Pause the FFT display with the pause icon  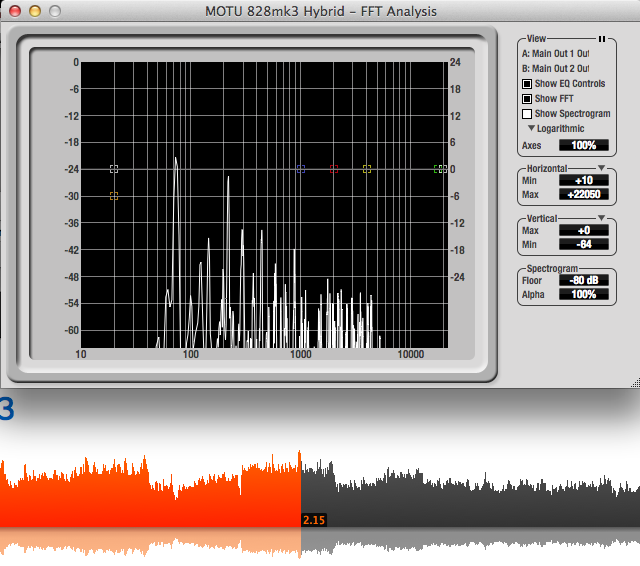coord(602,39)
